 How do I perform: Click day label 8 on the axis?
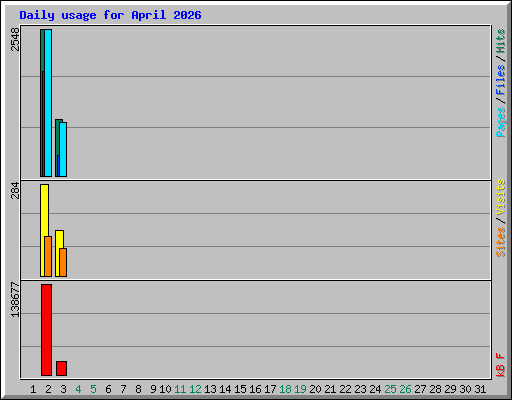tap(138, 389)
